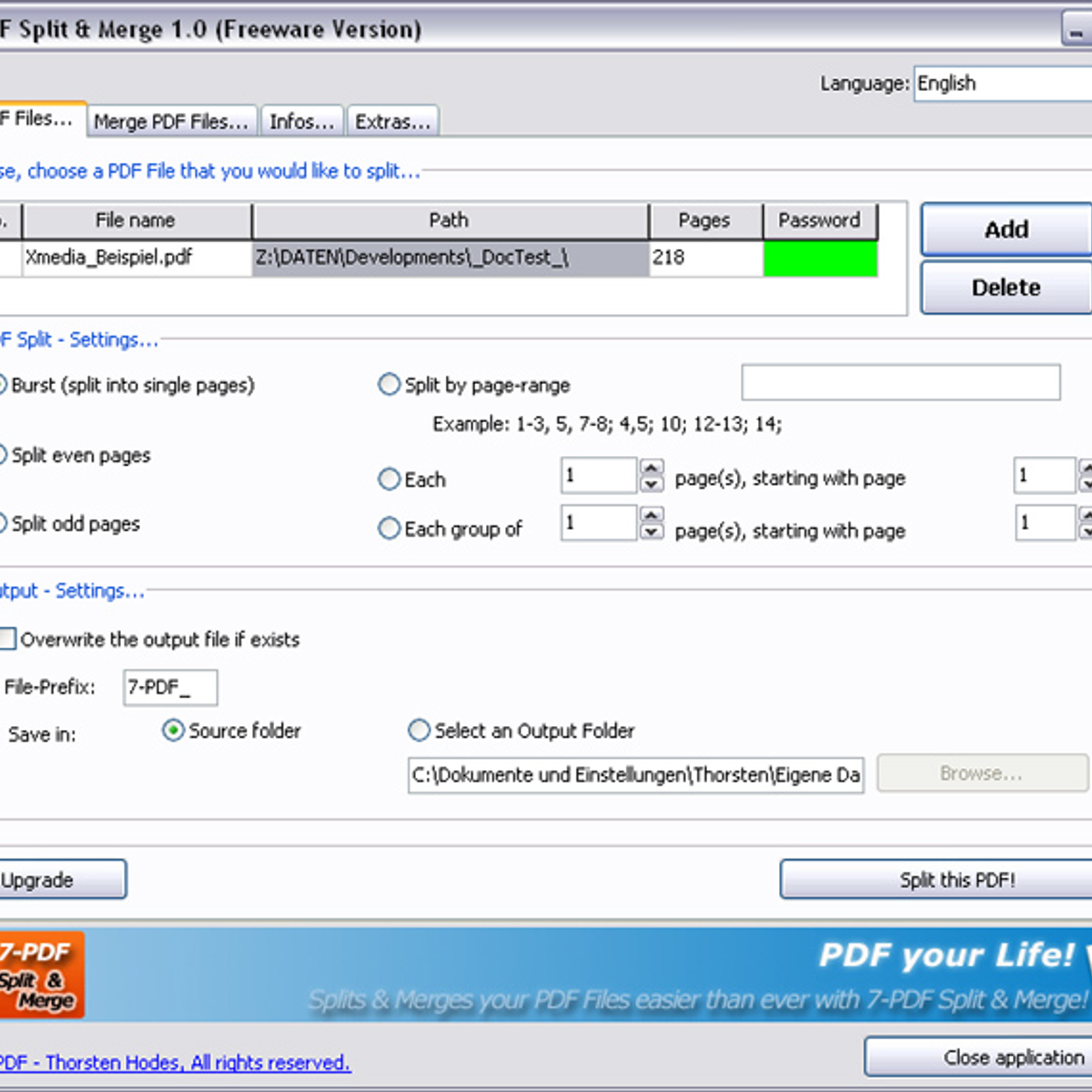
Task: Click the Password column header
Action: coord(821,220)
